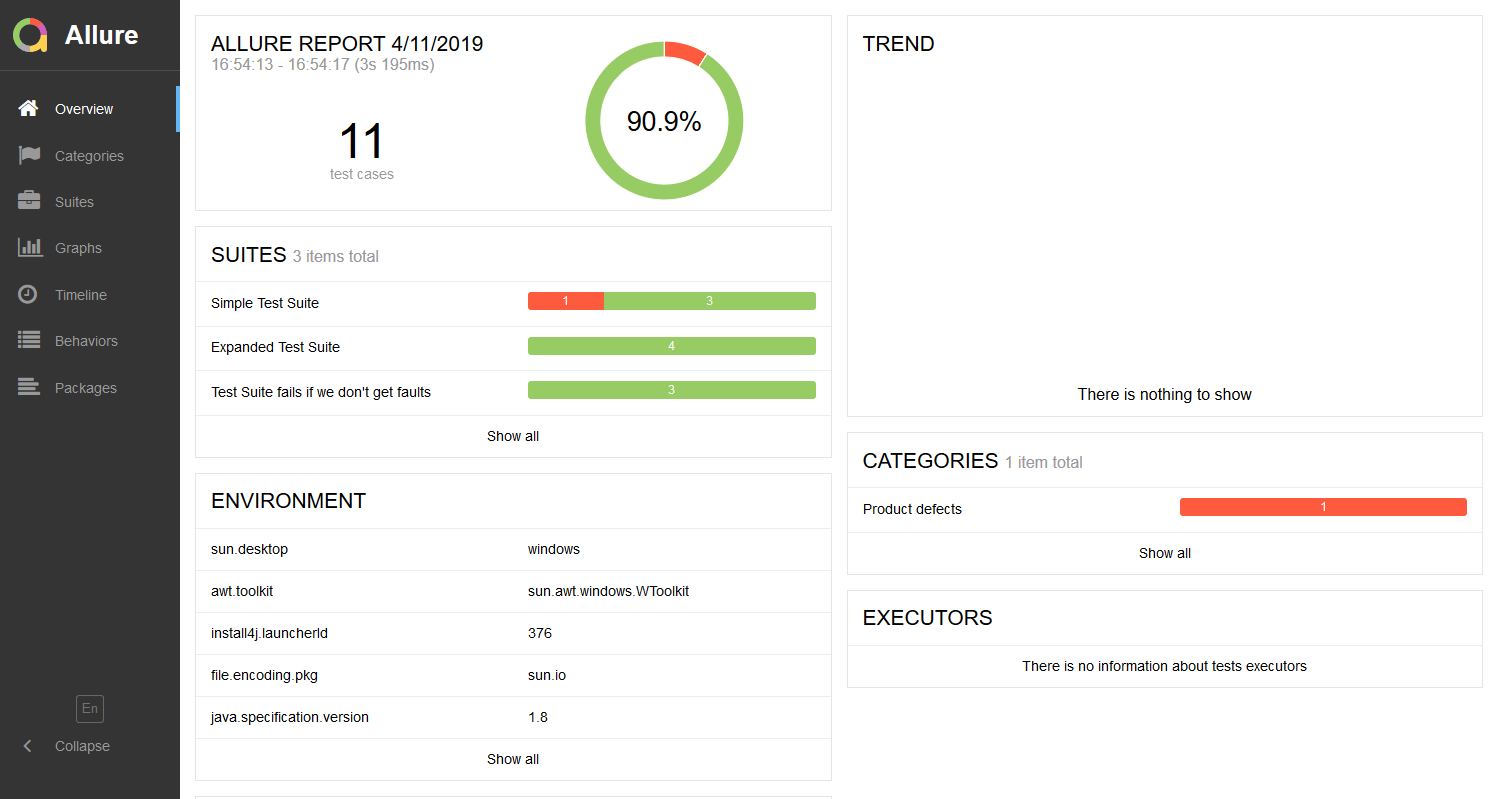Collapse the sidebar using the chevron arrow
Viewport: 1499px width, 799px height.
pos(28,746)
